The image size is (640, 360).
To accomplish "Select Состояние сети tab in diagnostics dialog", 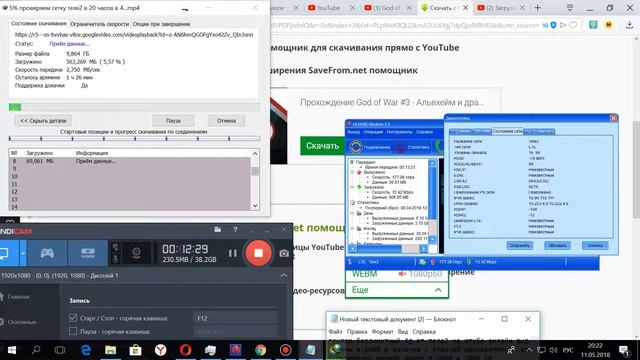I will [507, 131].
